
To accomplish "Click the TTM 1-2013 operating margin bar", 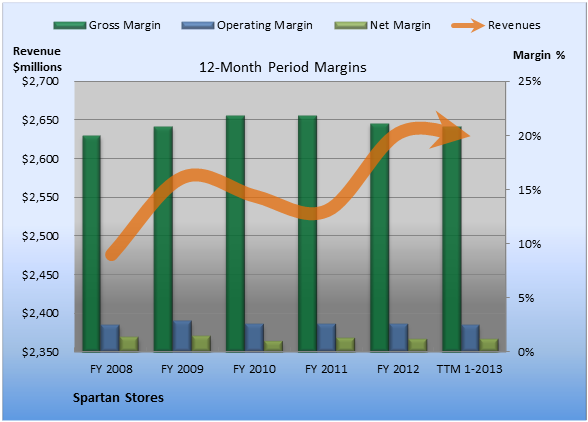I will click(x=470, y=338).
